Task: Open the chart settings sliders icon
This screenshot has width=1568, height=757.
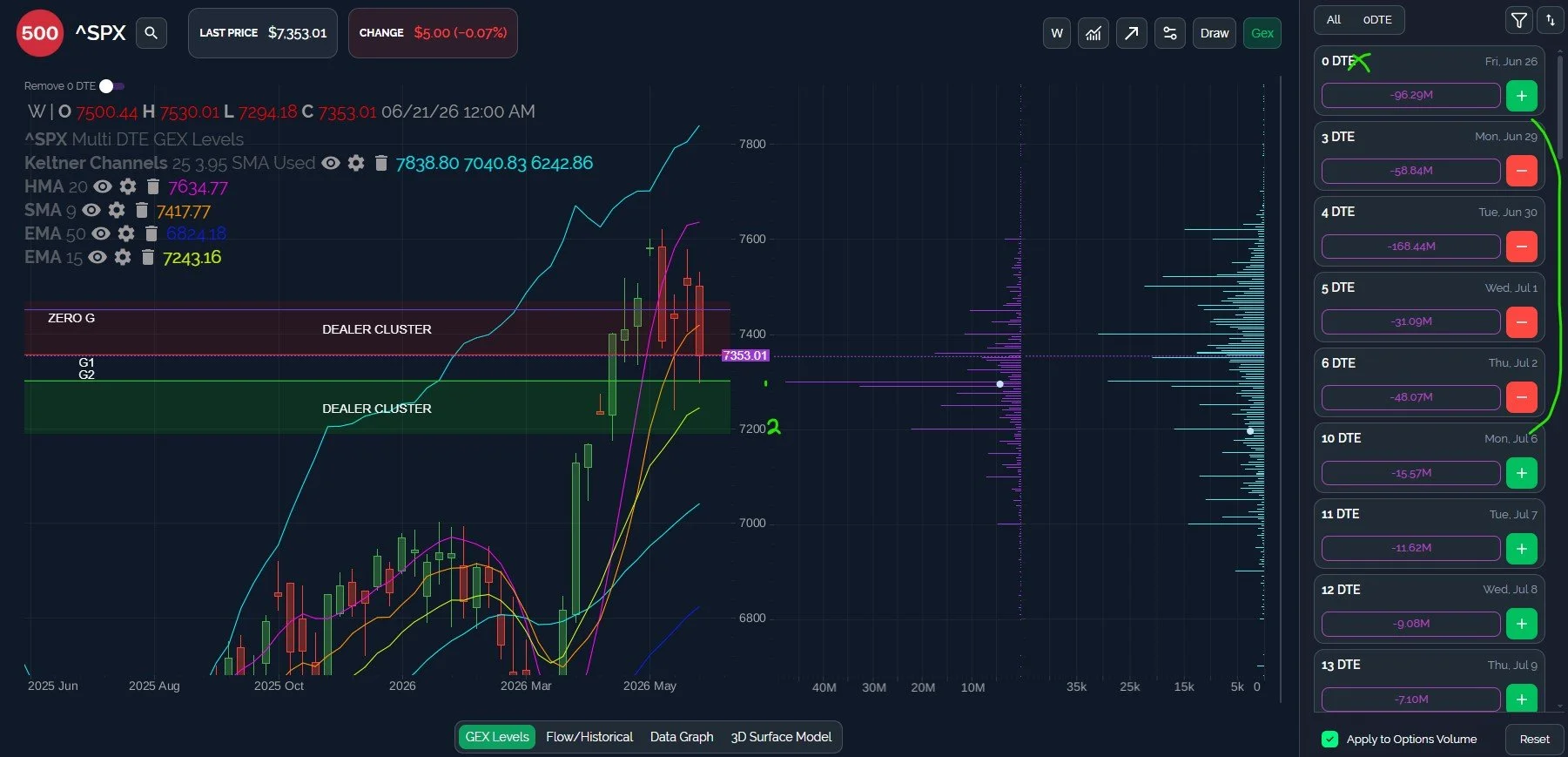Action: click(1170, 33)
